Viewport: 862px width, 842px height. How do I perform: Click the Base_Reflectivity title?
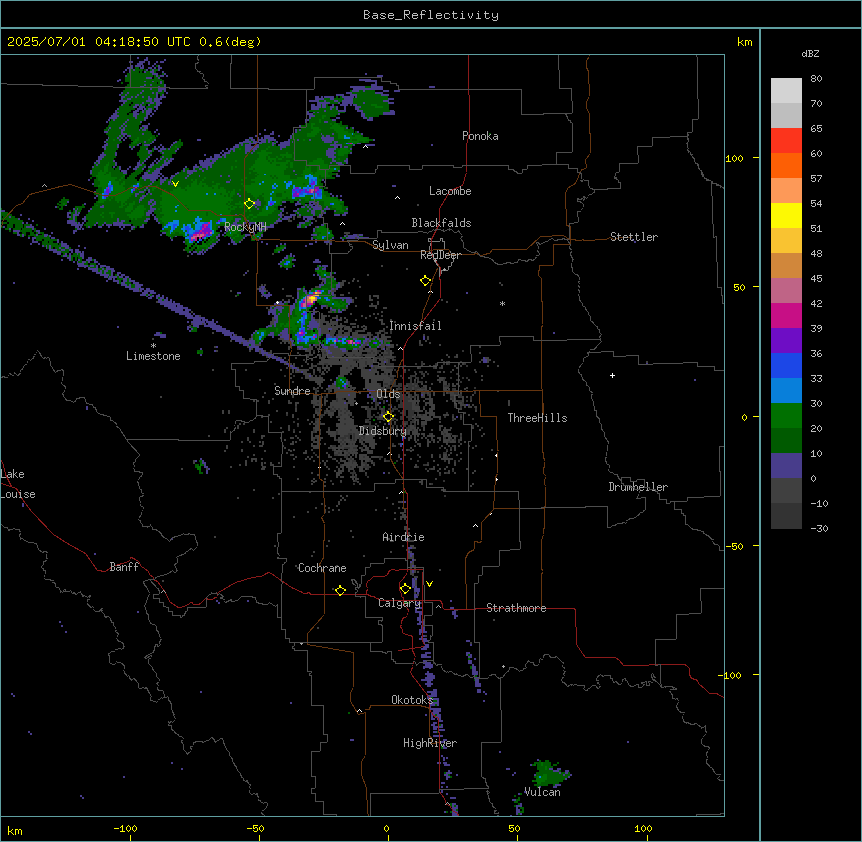431,15
